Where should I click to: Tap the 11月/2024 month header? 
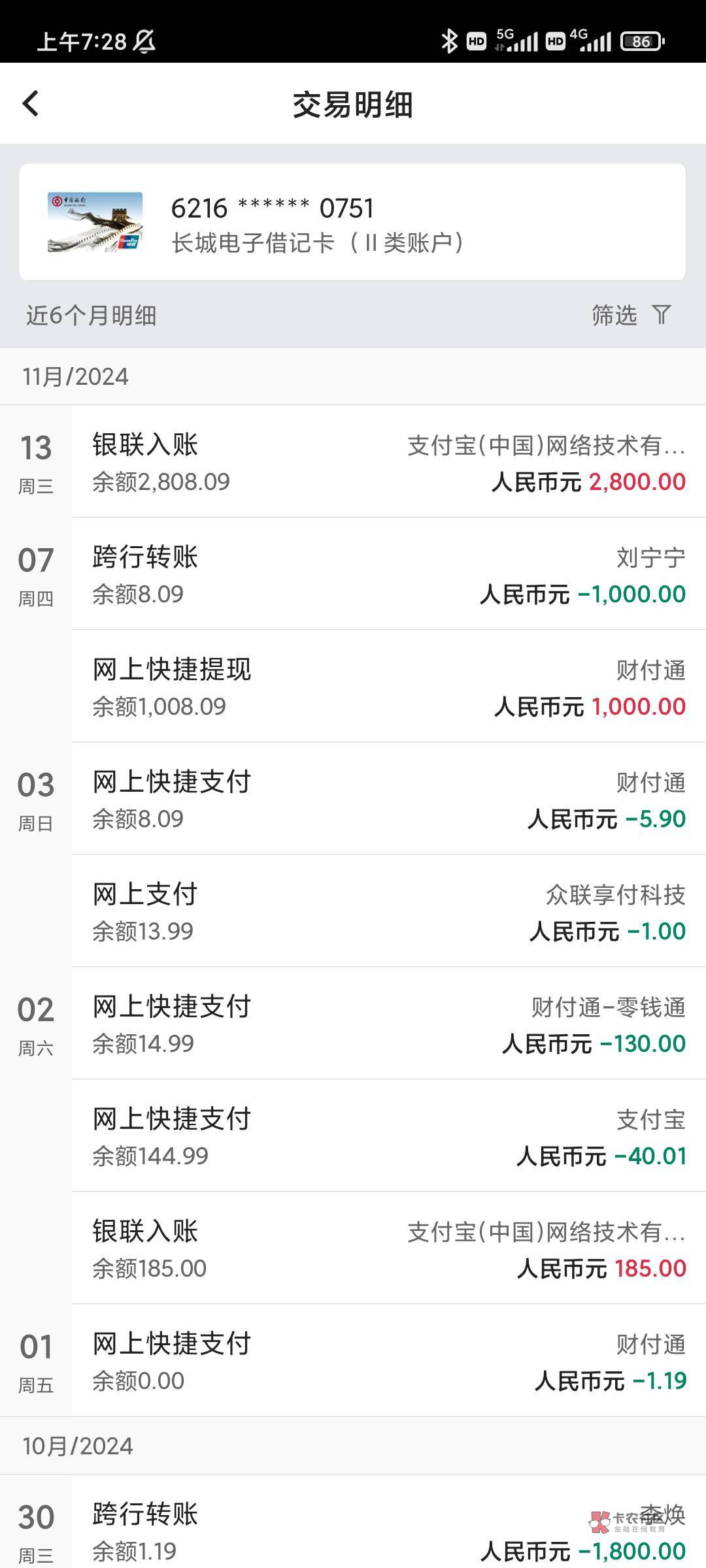coord(76,376)
